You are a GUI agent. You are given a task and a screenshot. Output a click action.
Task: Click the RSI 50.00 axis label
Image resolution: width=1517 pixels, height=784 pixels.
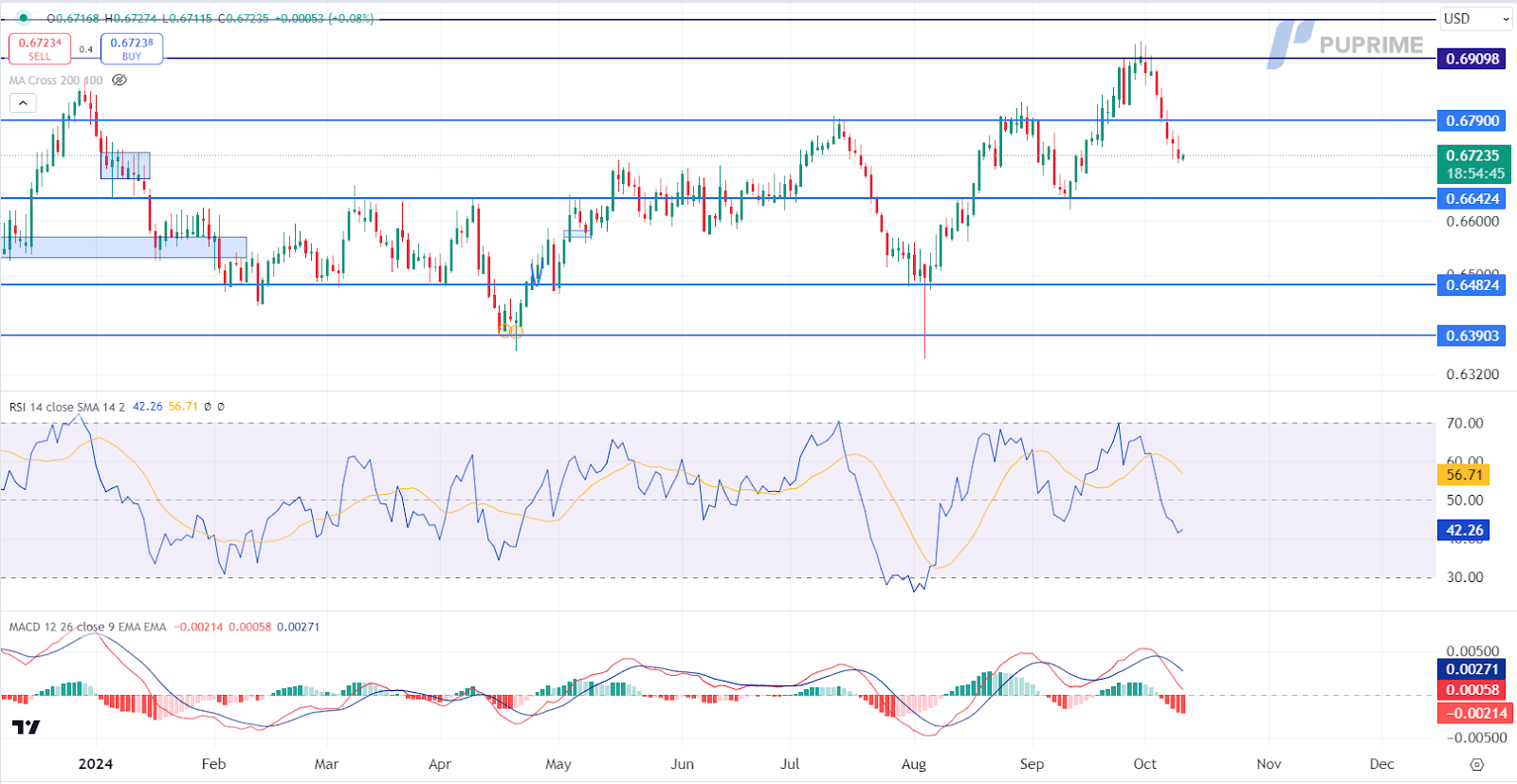1465,501
